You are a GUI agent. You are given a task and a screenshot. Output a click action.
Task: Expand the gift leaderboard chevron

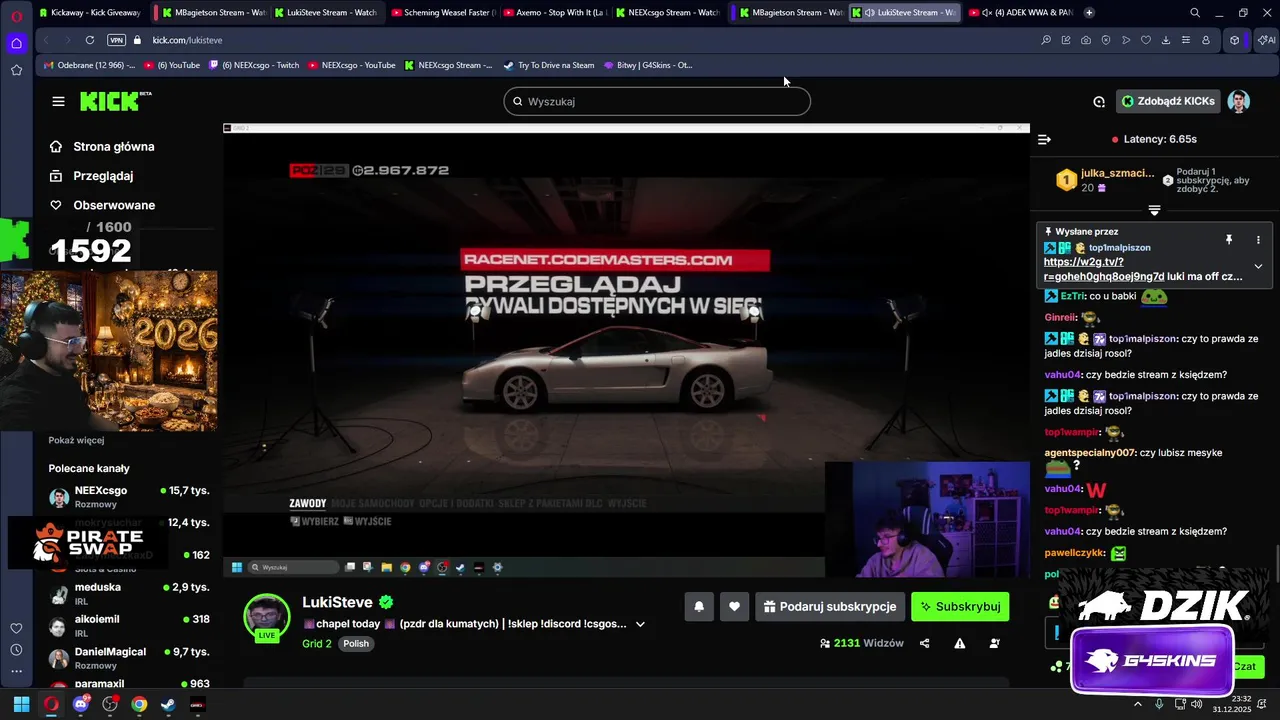point(1154,210)
